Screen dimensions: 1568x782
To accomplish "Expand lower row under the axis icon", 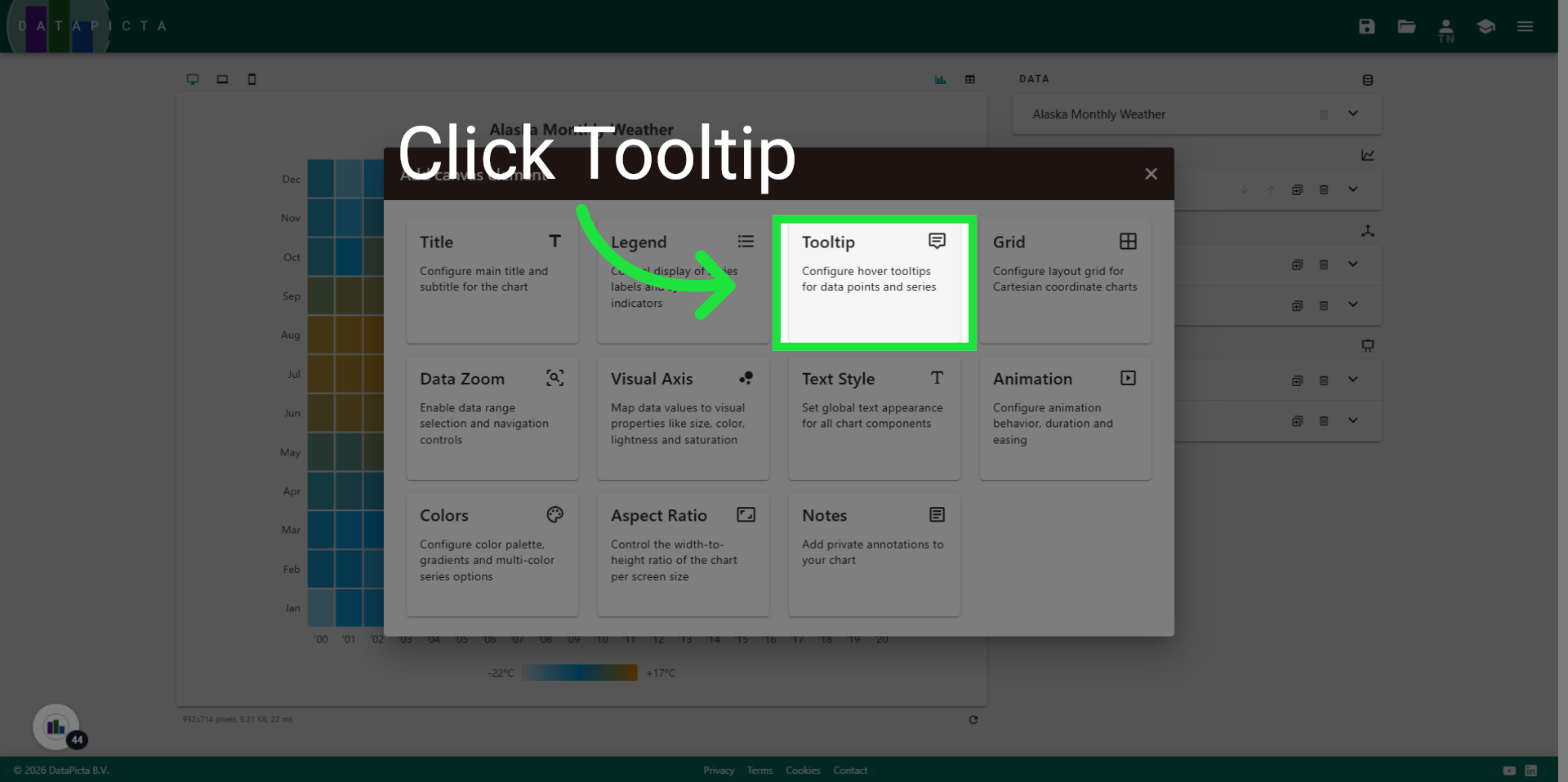I will (1353, 304).
